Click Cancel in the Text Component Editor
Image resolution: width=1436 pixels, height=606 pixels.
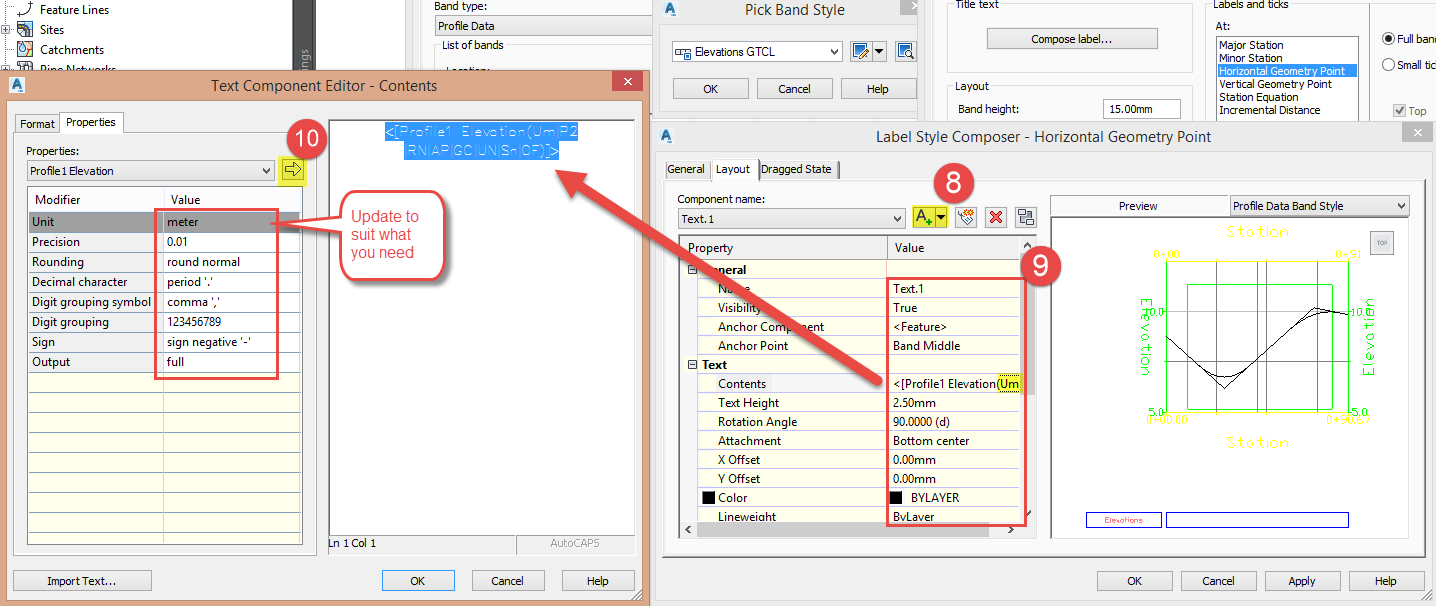[x=508, y=581]
